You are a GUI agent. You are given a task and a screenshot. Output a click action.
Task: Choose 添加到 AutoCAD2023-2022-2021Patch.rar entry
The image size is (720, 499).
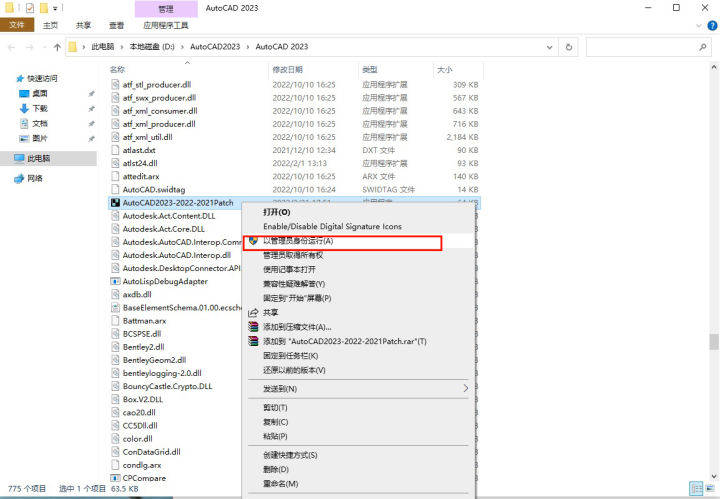pos(344,342)
